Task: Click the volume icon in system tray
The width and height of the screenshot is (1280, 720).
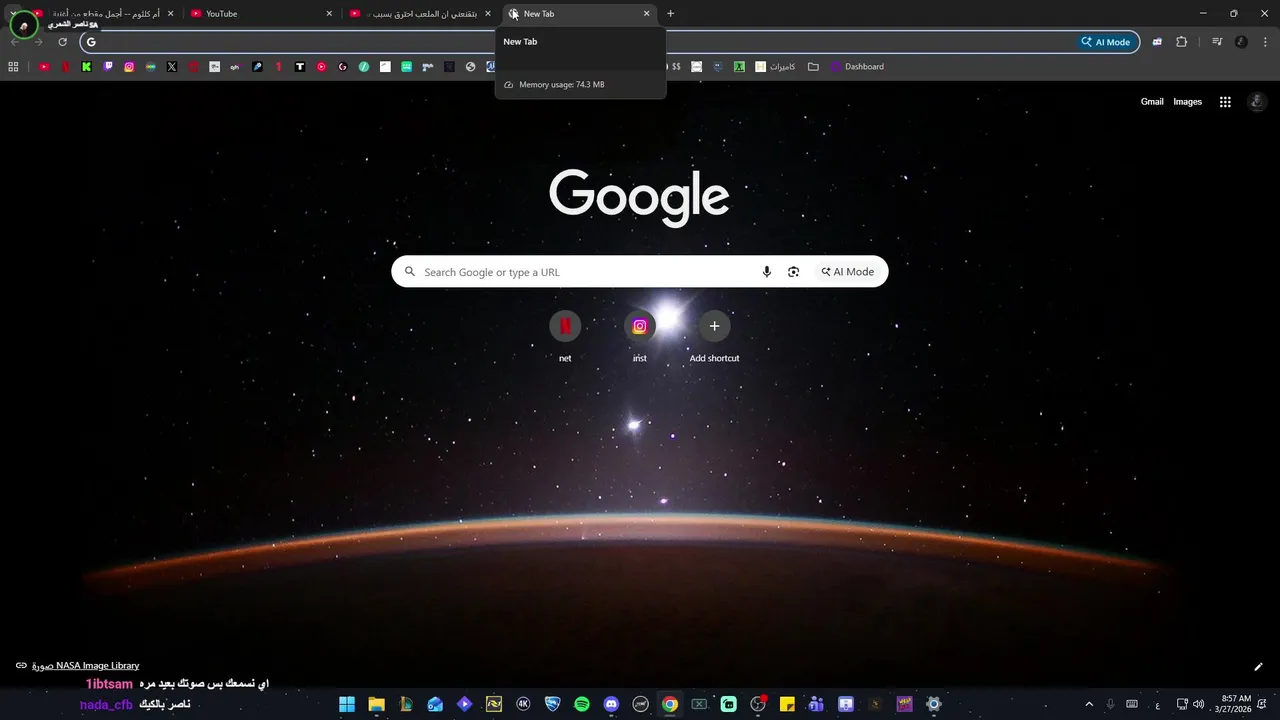Action: click(x=1198, y=704)
